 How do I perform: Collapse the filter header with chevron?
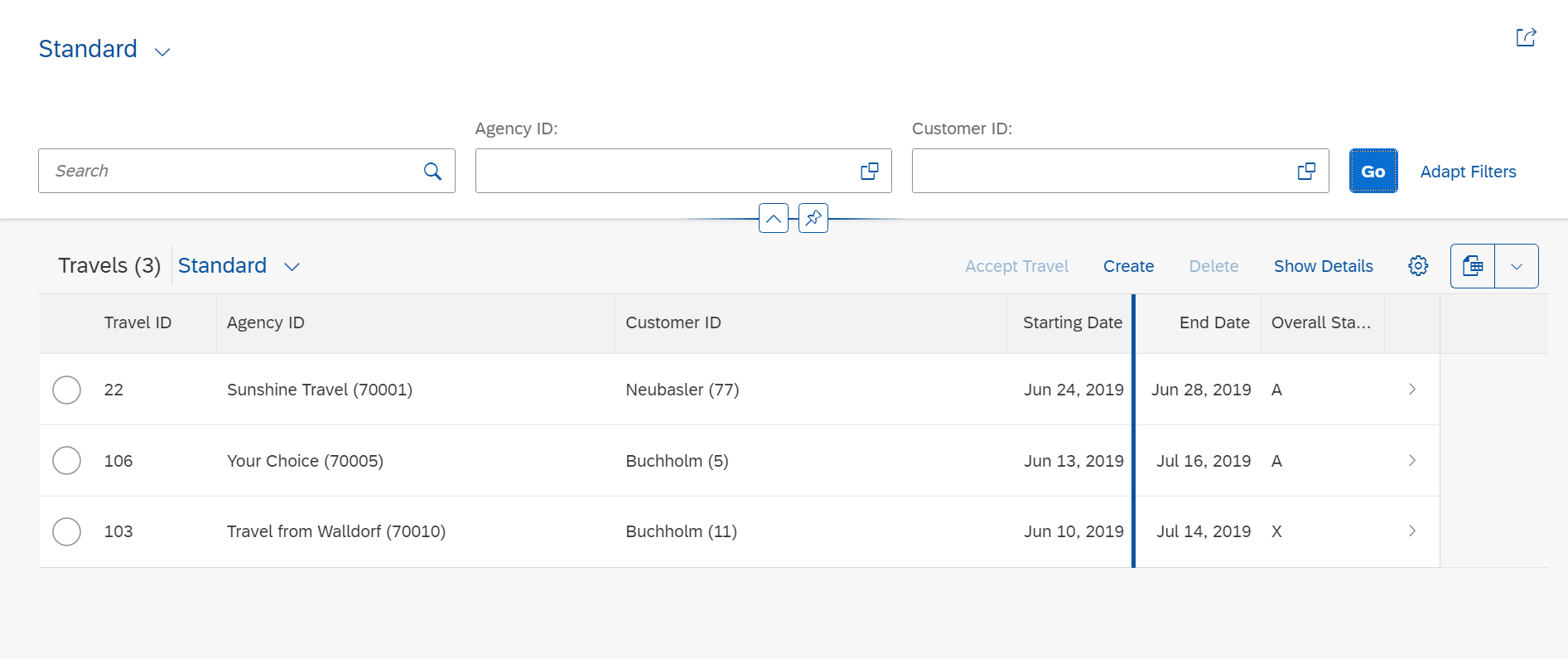coord(774,218)
